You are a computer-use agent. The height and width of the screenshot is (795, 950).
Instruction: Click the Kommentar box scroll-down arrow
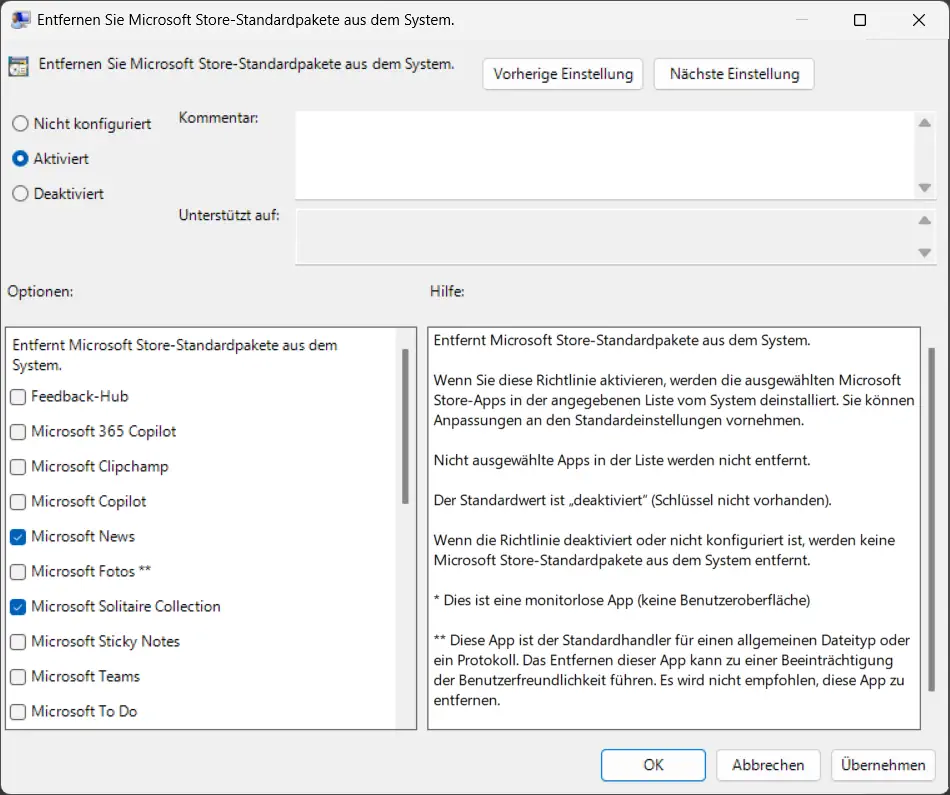pos(924,189)
